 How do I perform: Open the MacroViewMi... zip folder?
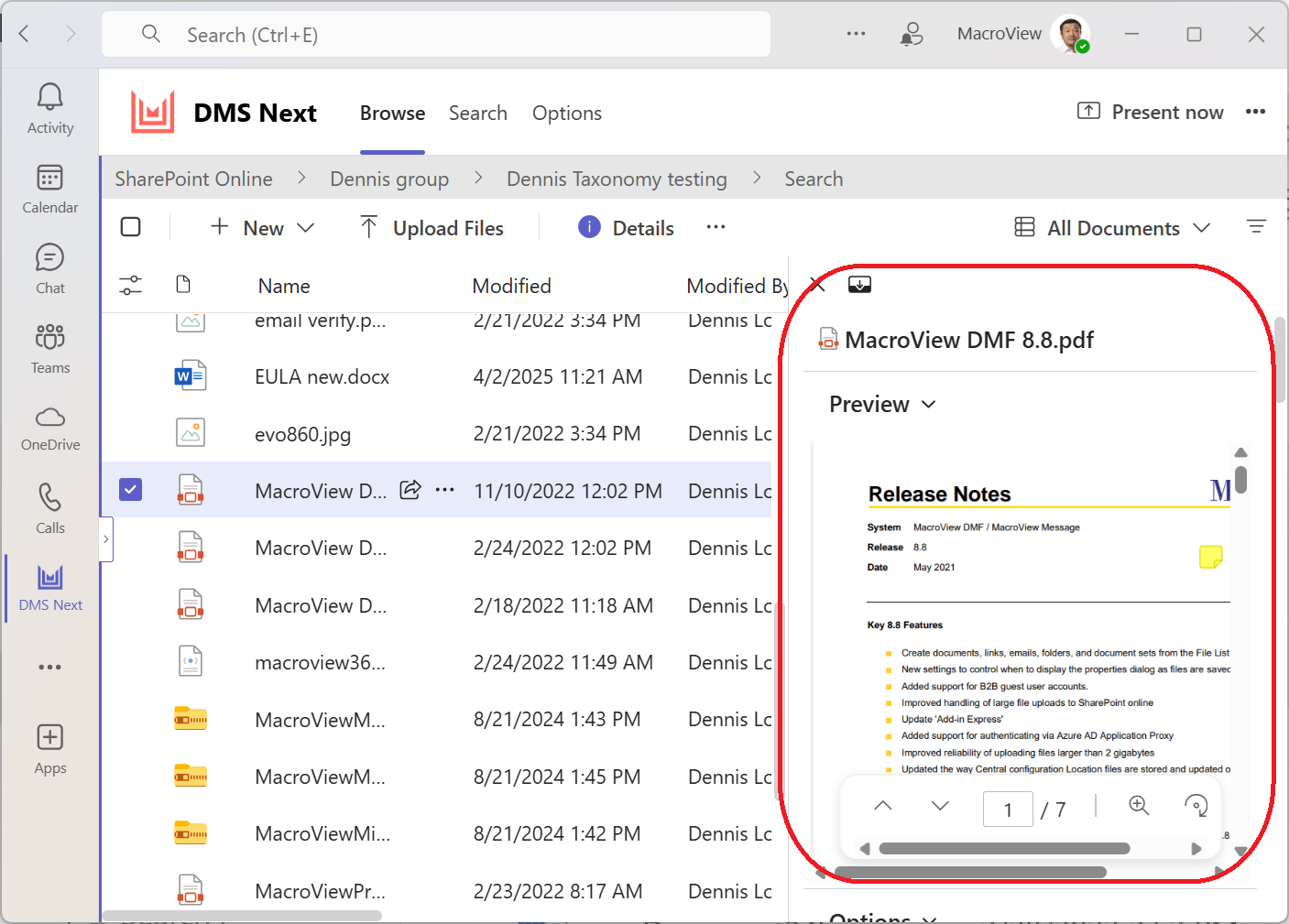point(322,833)
